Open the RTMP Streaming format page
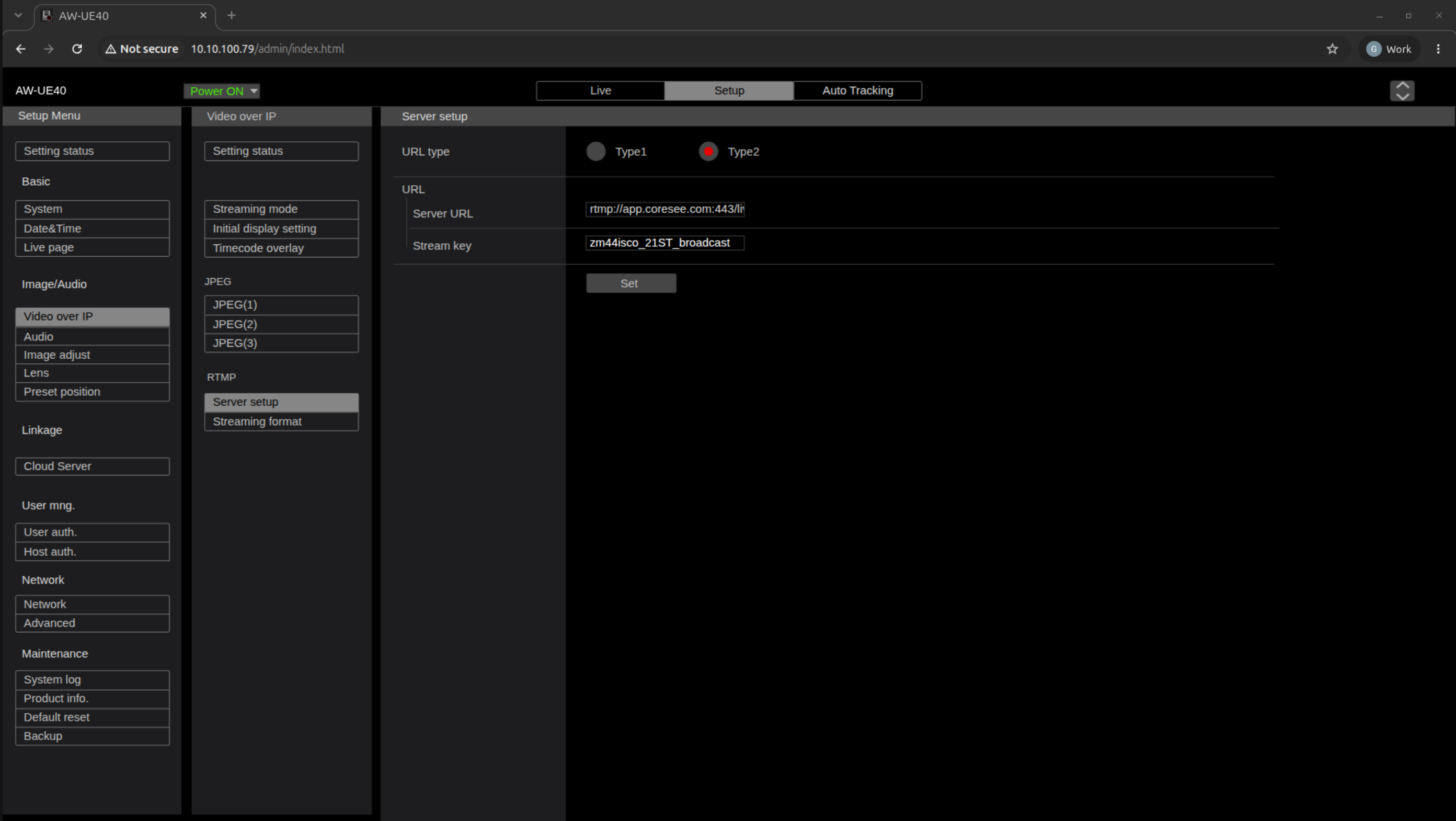1456x821 pixels. pos(281,421)
